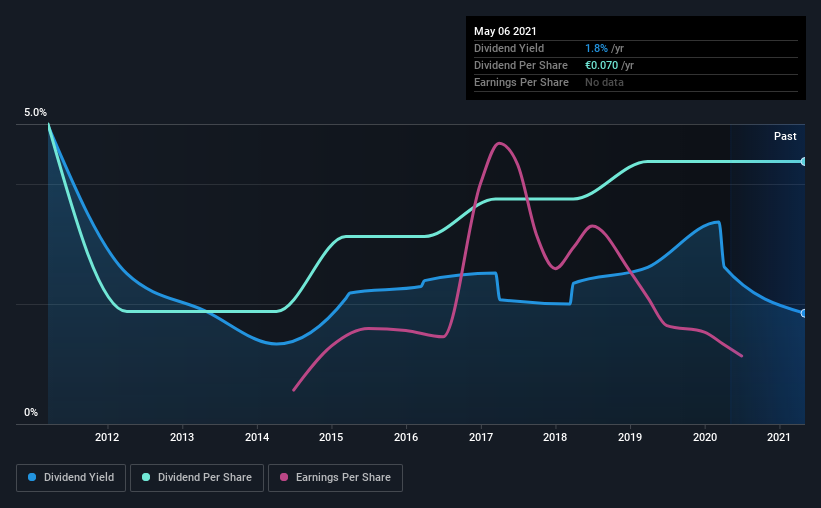Click the 1.8% dividend yield value
821x508 pixels.
pos(596,48)
